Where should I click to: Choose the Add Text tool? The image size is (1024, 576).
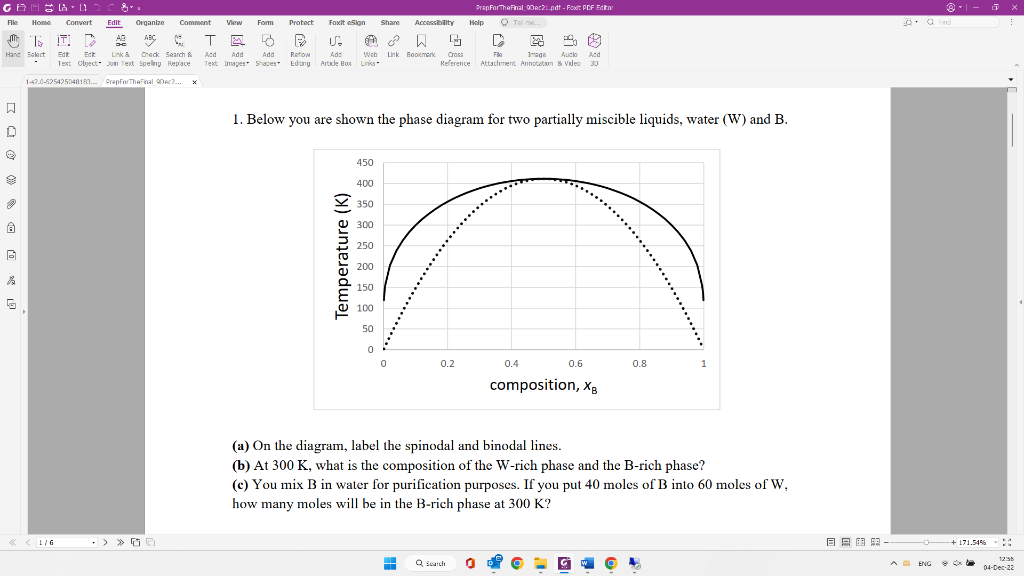(210, 50)
